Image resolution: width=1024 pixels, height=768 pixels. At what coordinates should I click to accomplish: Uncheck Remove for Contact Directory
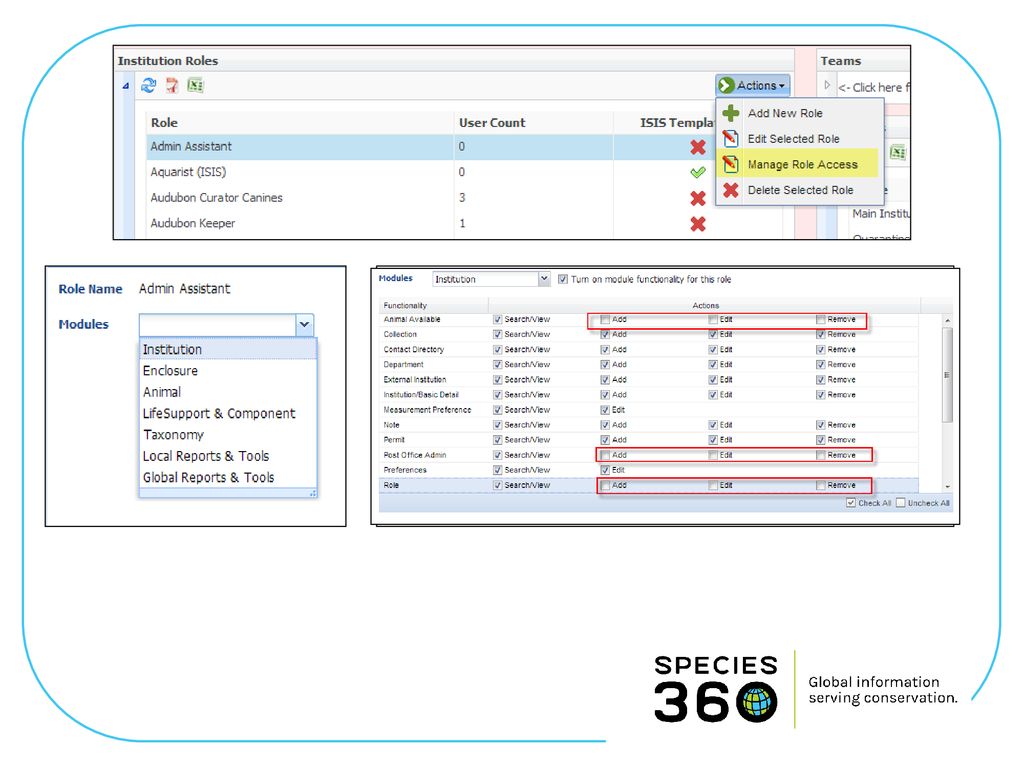[821, 349]
